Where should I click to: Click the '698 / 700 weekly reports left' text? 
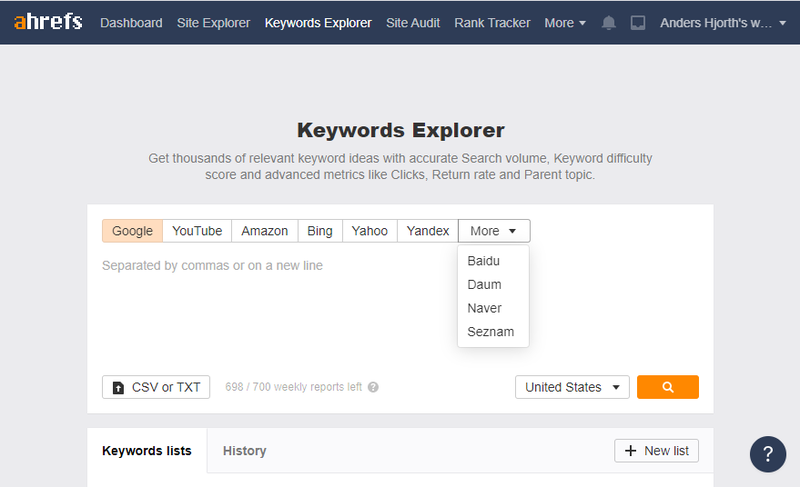[x=293, y=387]
